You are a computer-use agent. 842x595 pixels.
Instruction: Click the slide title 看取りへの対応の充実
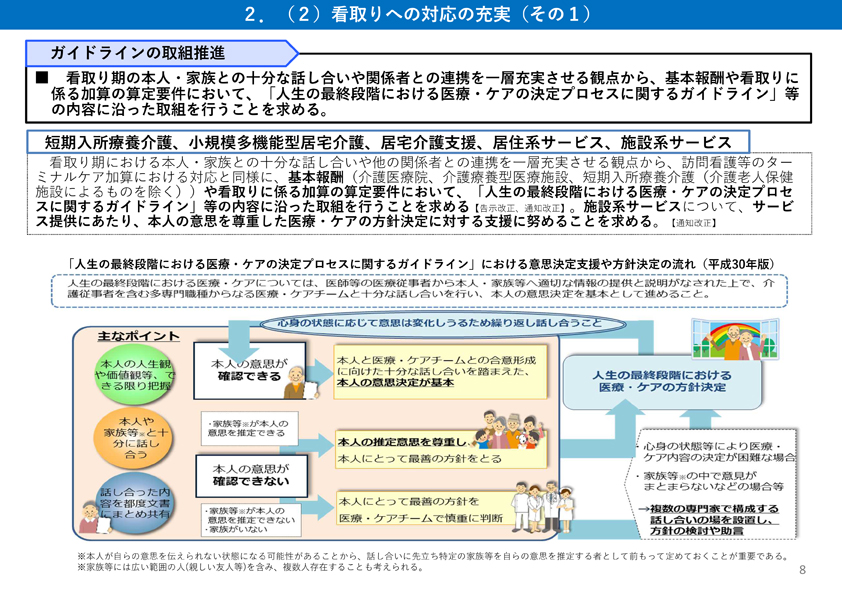tap(420, 14)
